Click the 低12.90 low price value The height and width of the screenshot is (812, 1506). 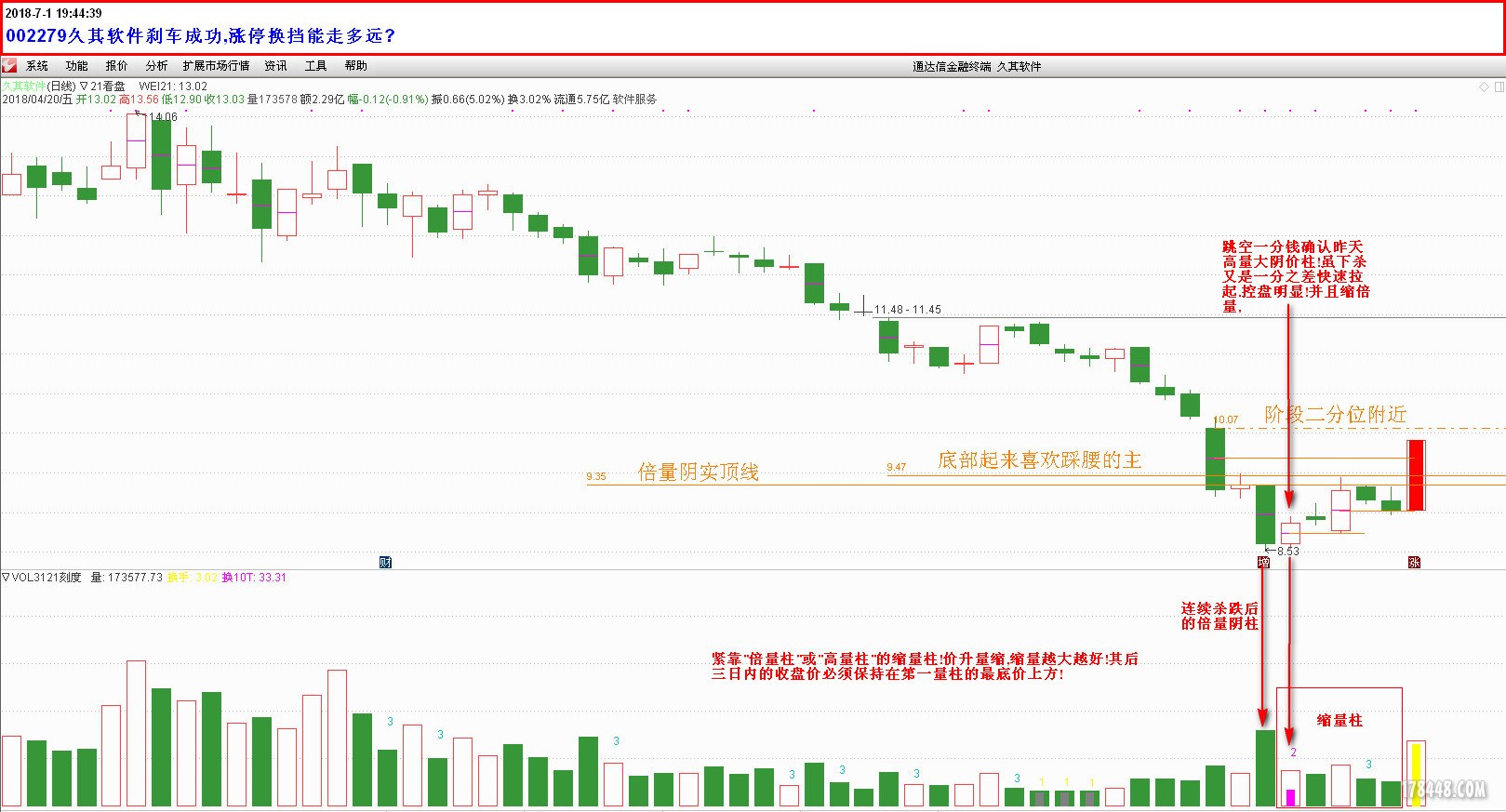coord(181,99)
